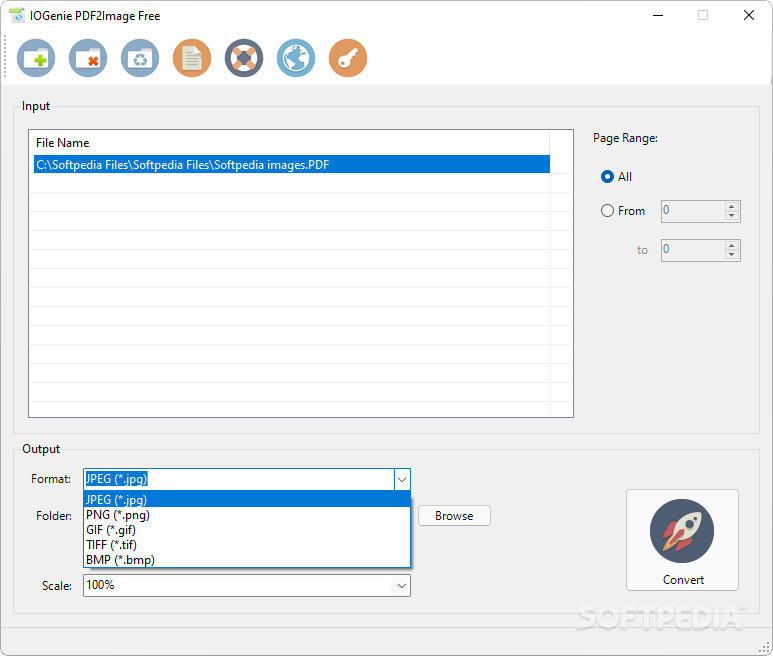773x656 pixels.
Task: Choose GIF (*.gif) from format list
Action: tap(247, 530)
